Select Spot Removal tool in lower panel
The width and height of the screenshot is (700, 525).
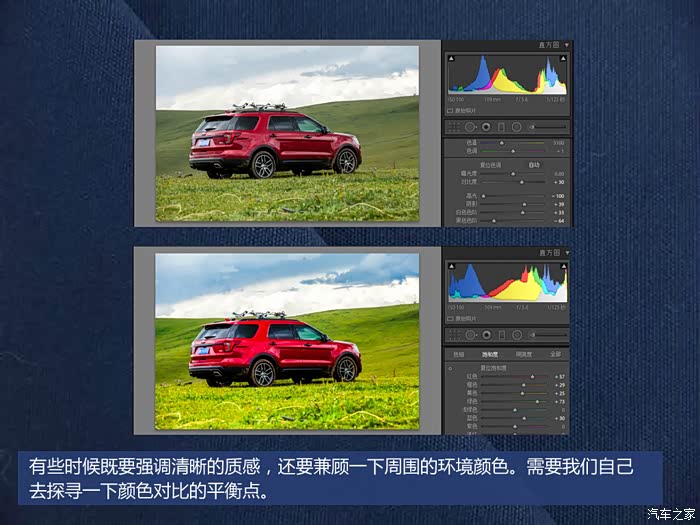tap(471, 335)
